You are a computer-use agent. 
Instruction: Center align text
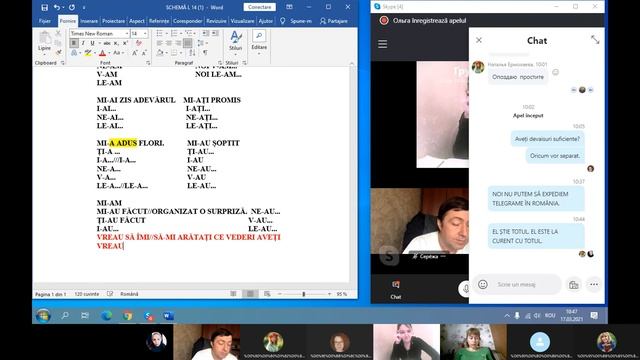[169, 43]
